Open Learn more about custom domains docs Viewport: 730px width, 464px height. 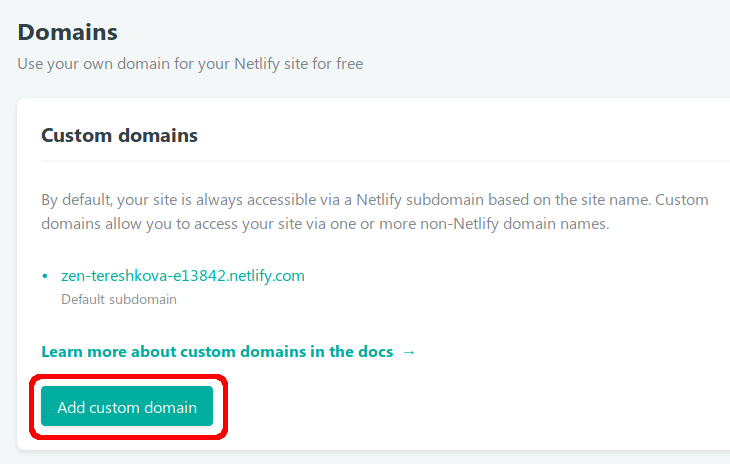point(216,351)
